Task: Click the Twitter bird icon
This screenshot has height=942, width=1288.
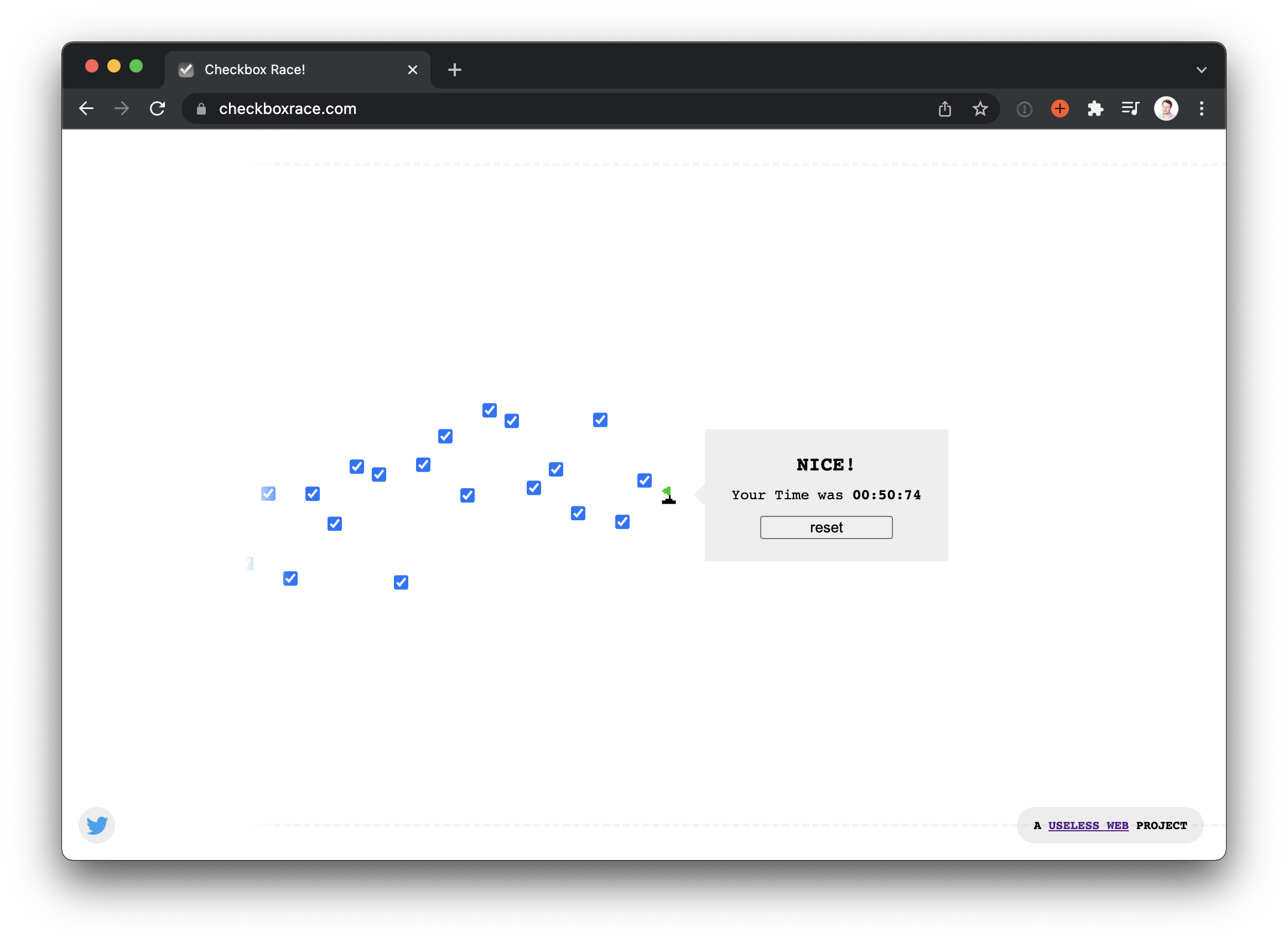Action: pyautogui.click(x=97, y=825)
